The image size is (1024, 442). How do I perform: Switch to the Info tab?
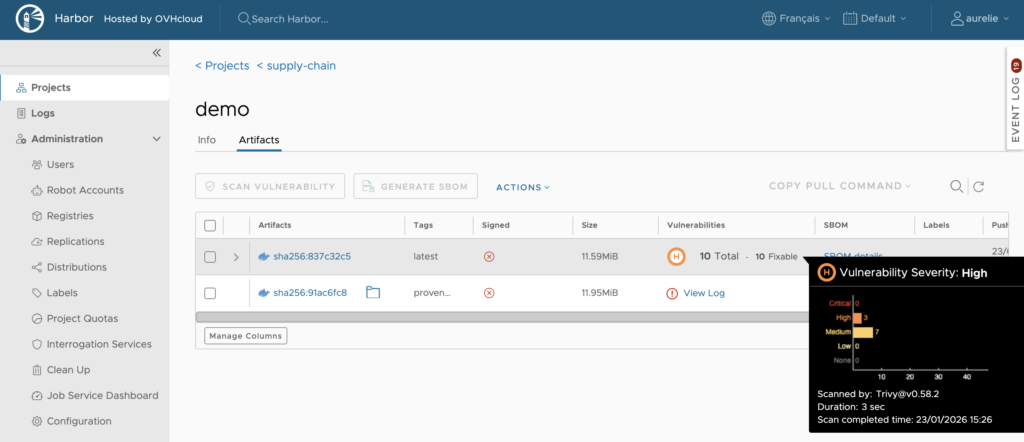[x=207, y=140]
